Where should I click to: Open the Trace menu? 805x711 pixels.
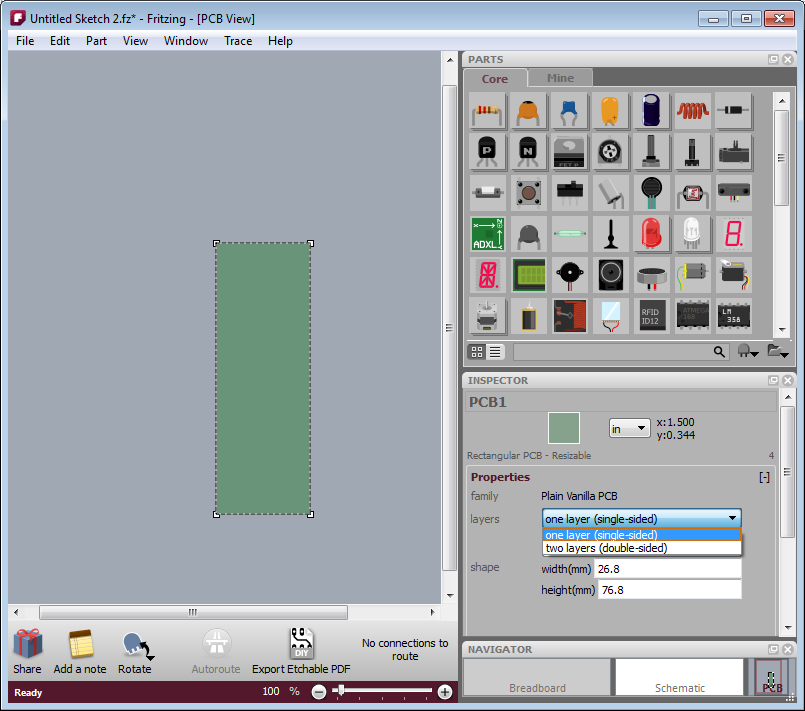pyautogui.click(x=238, y=41)
